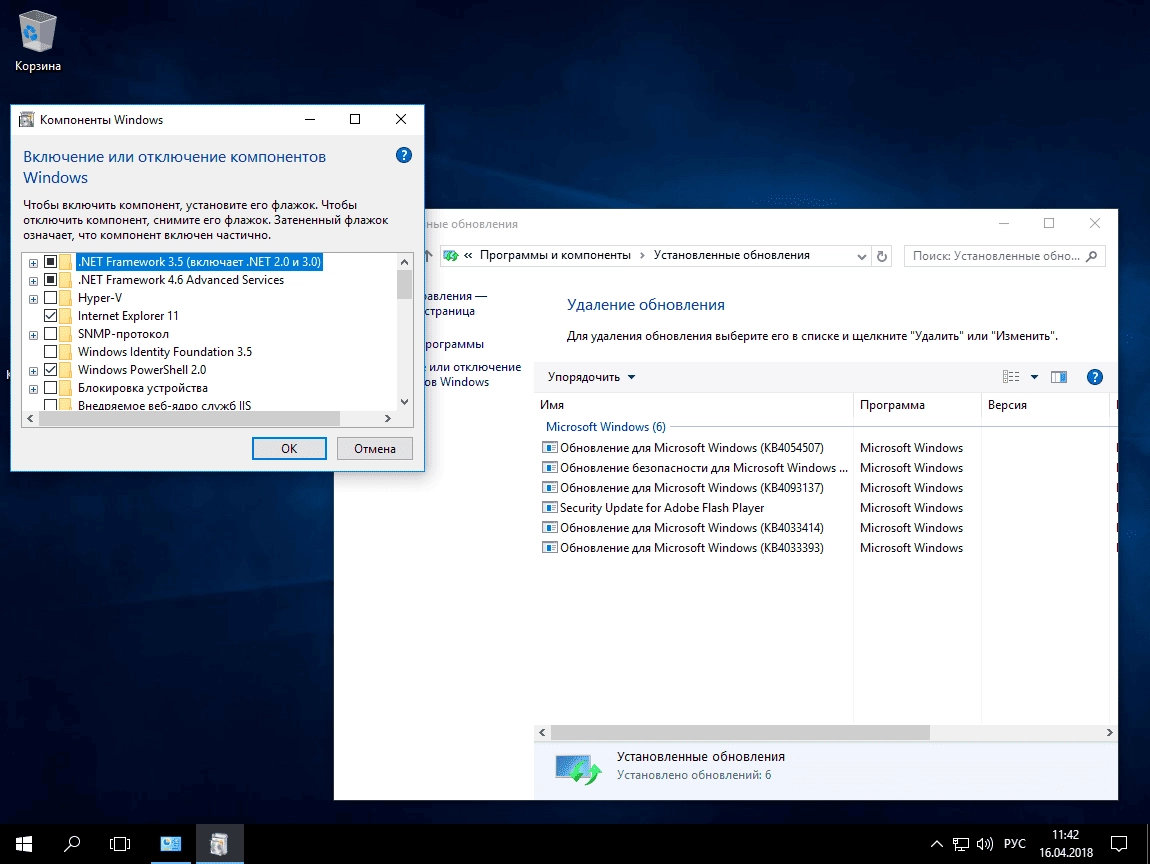This screenshot has height=864, width=1150.
Task: Click folder icon of Hyper-V item
Action: (65, 298)
